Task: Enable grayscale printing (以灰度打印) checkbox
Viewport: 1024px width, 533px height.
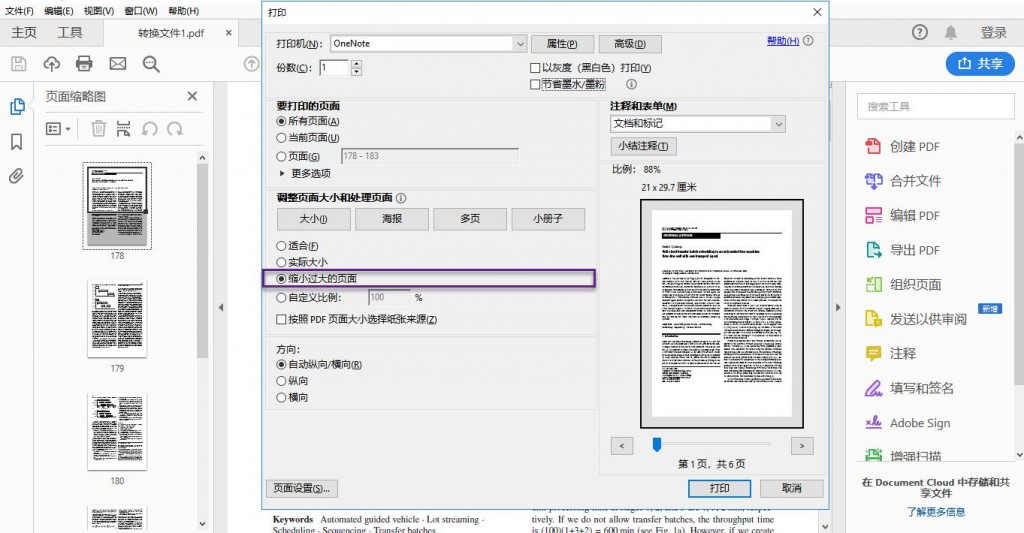Action: 535,68
